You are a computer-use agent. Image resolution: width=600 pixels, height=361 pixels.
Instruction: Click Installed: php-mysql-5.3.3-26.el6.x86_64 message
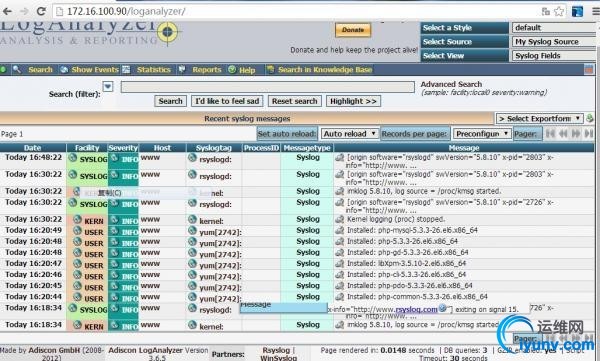(x=412, y=230)
